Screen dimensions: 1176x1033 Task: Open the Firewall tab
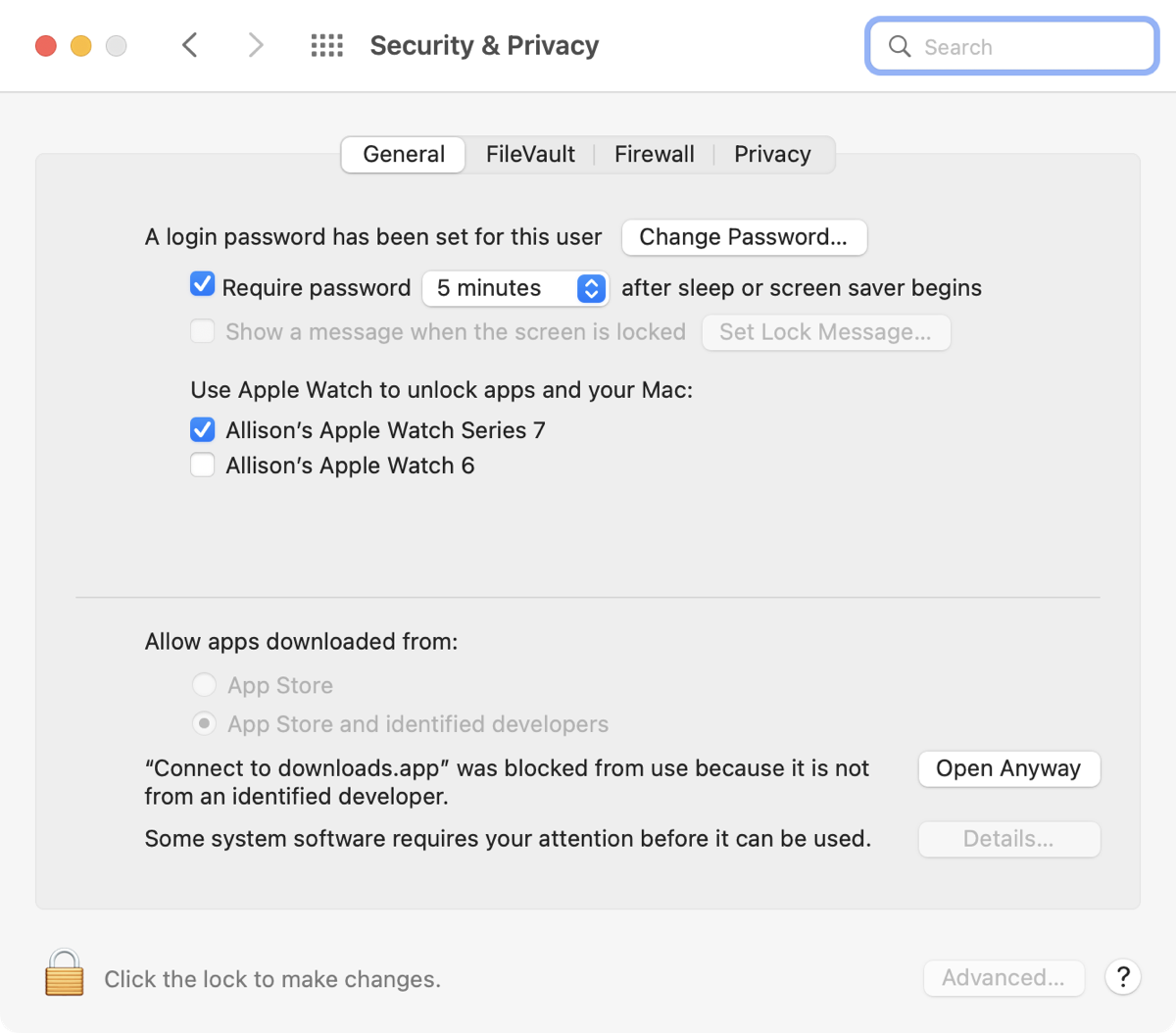click(654, 155)
